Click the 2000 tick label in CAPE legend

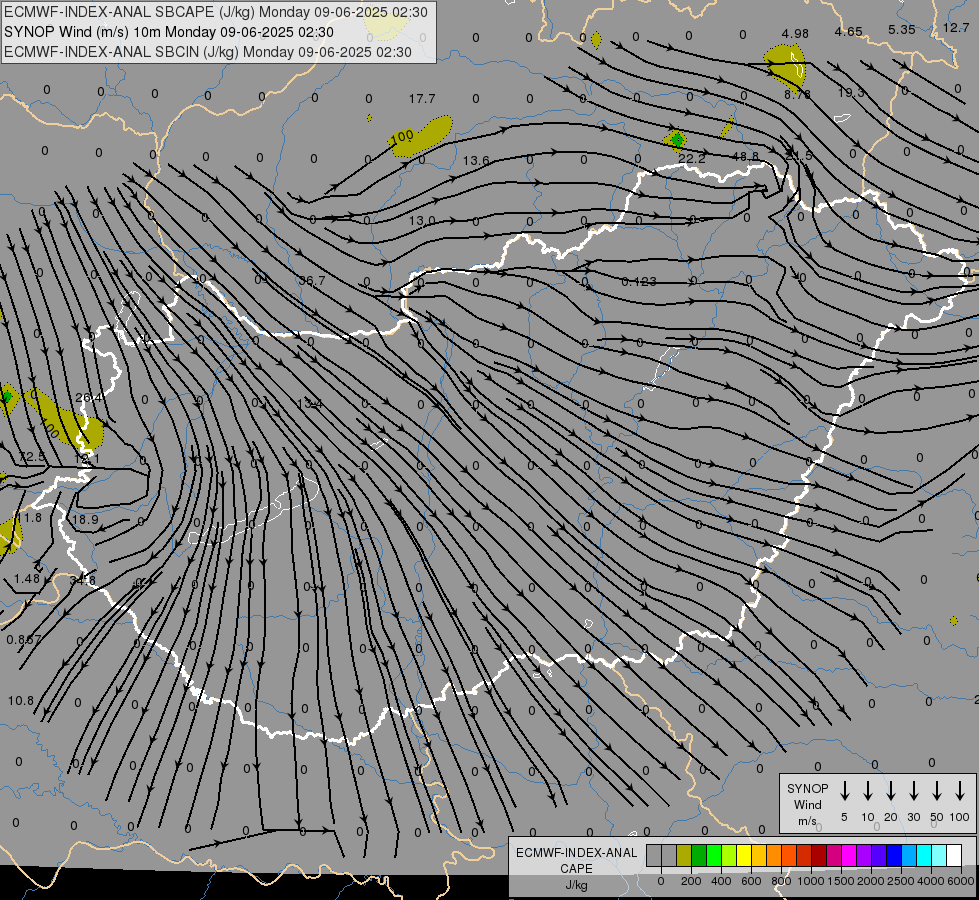870,881
